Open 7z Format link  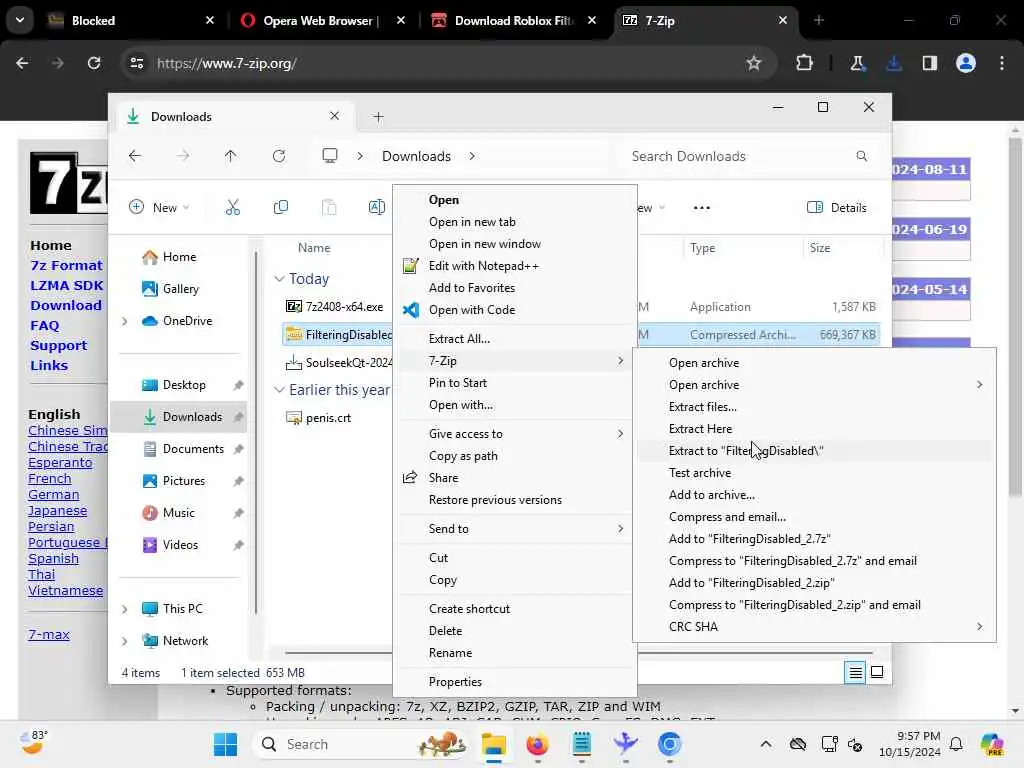click(67, 266)
